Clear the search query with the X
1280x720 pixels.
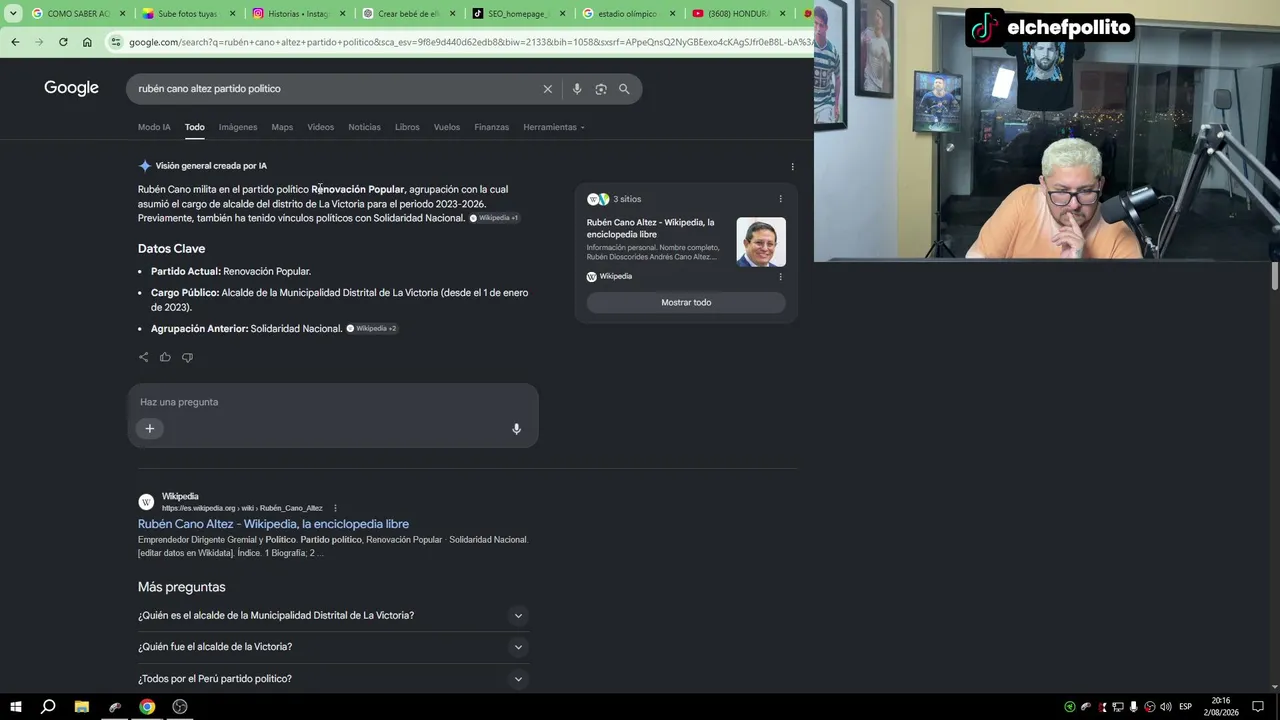(x=548, y=89)
